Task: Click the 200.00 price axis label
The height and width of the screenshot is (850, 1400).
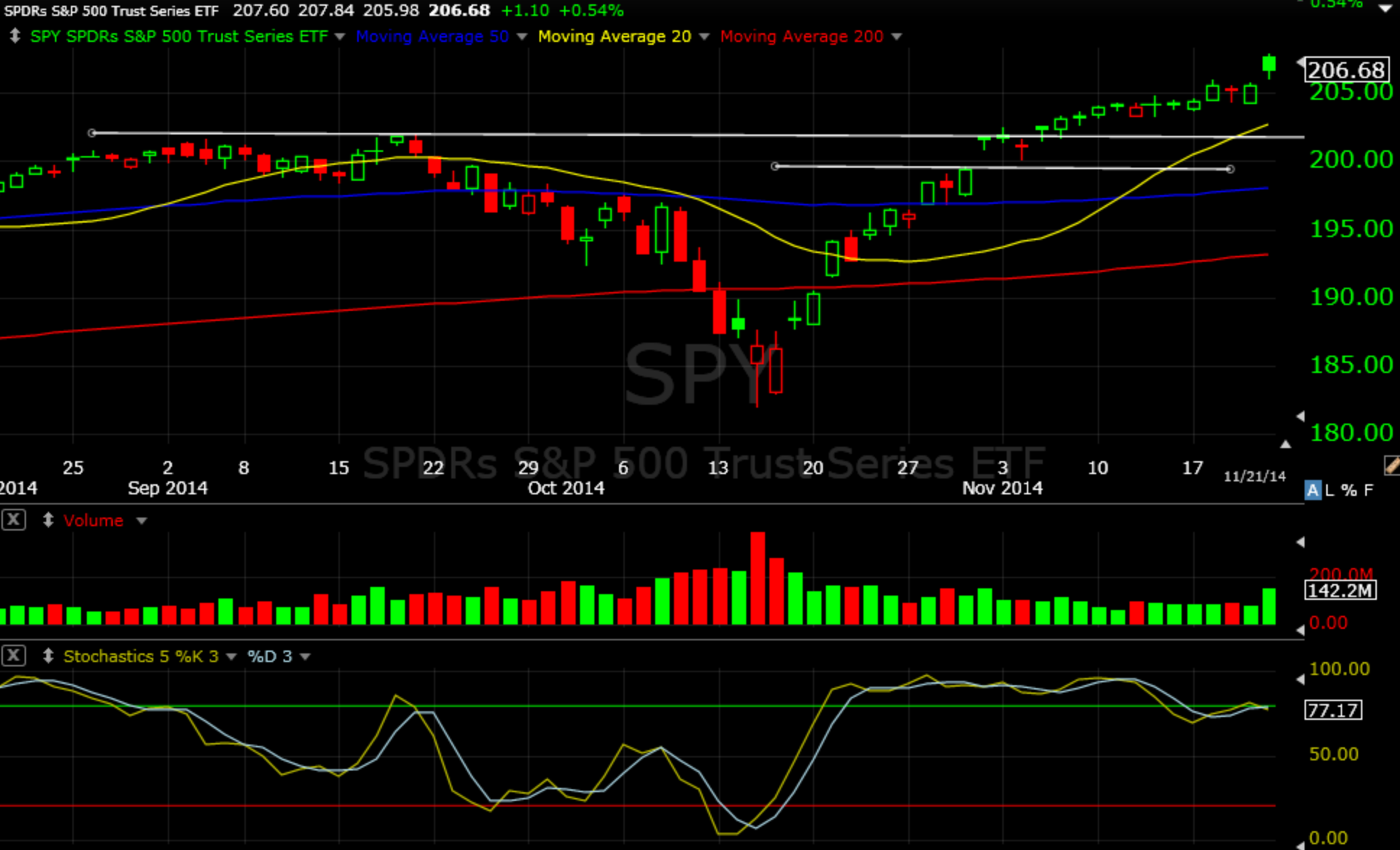Action: click(1351, 159)
